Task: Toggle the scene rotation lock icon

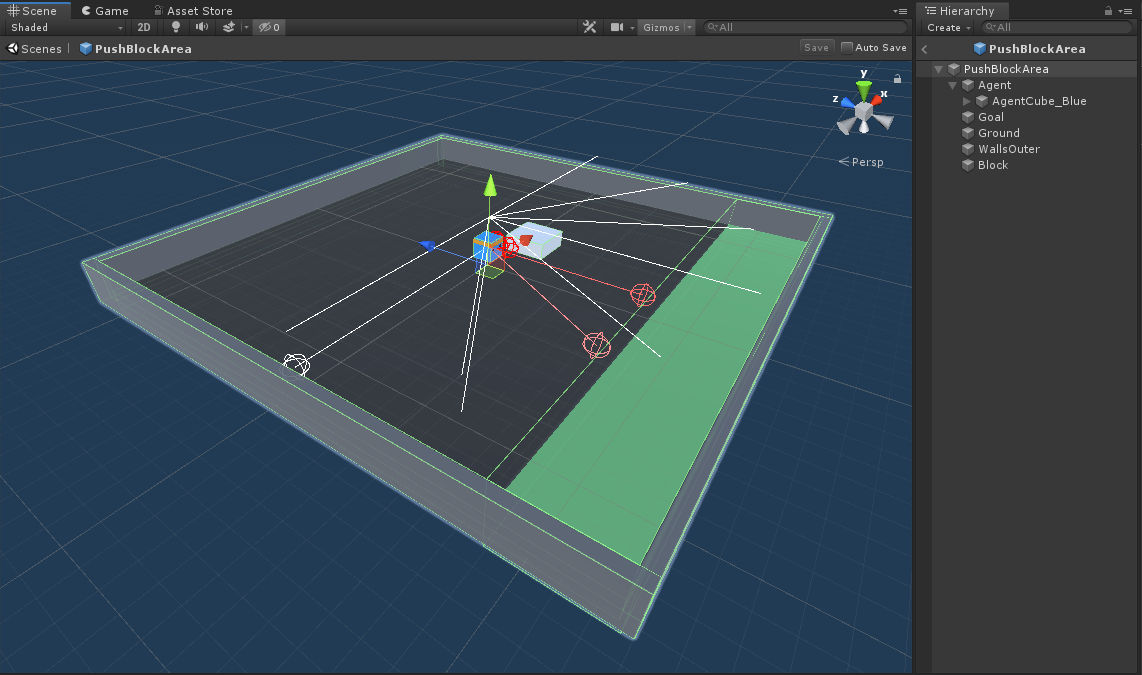Action: 897,78
